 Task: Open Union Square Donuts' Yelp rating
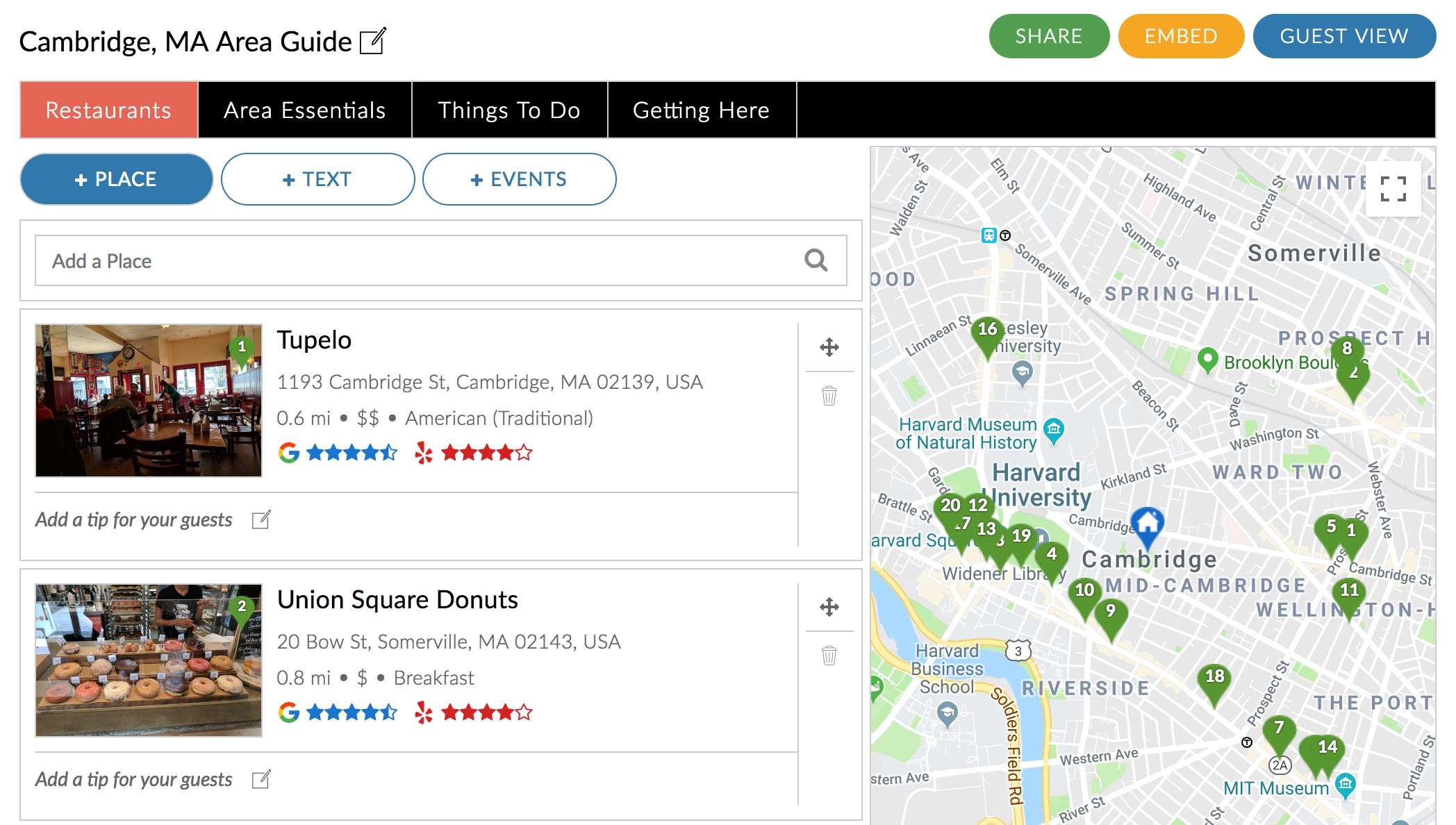[473, 712]
